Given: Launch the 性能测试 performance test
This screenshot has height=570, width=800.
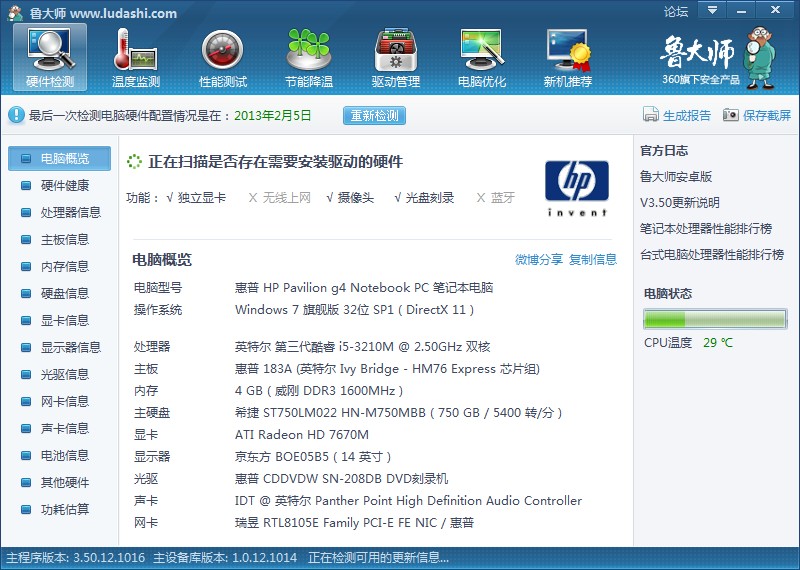Looking at the screenshot, I should [222, 57].
